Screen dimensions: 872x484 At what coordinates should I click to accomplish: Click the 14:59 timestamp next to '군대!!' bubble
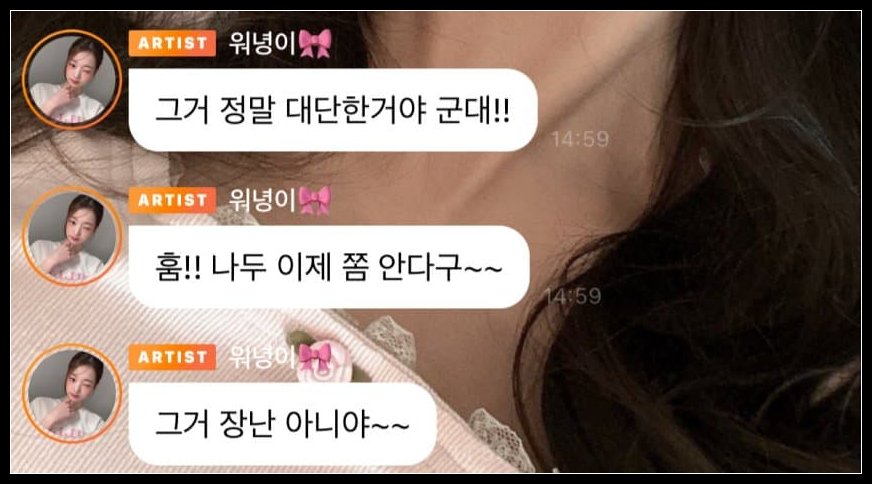point(580,139)
